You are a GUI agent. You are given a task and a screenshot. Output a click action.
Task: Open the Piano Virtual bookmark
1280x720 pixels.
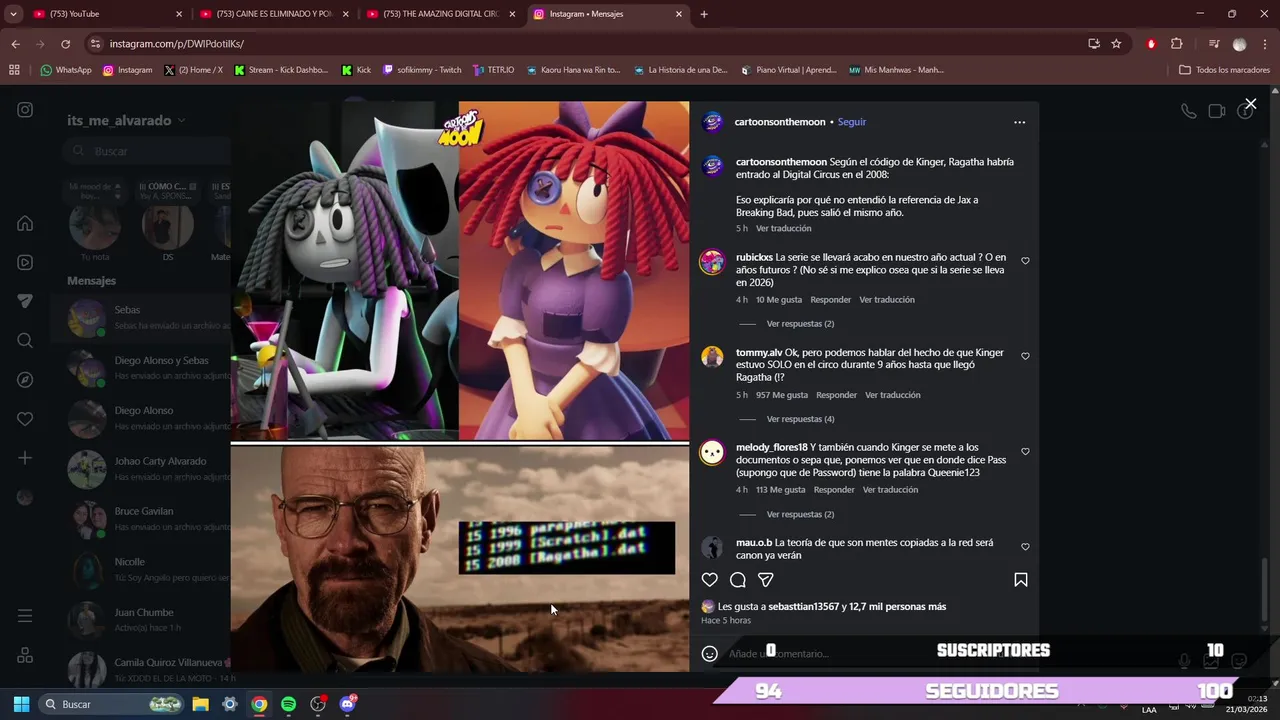[788, 70]
